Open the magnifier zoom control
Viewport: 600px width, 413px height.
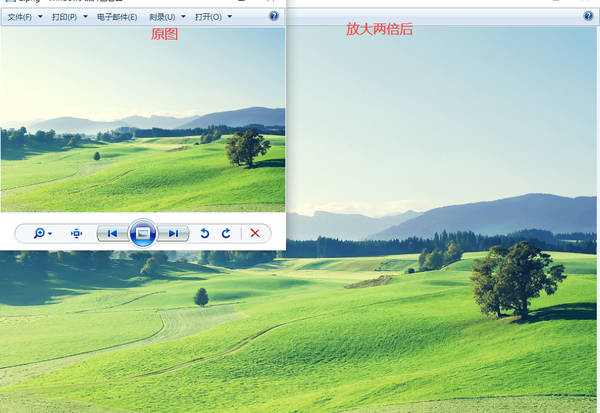(42, 233)
